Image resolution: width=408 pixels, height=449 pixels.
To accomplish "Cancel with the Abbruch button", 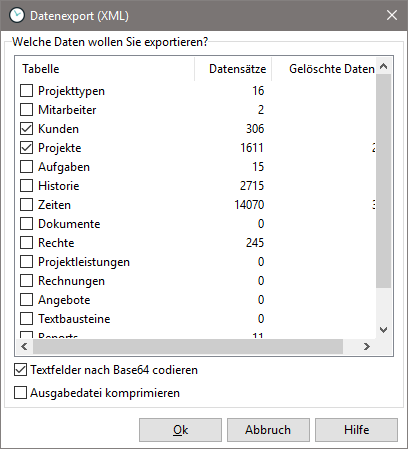I will tap(268, 430).
